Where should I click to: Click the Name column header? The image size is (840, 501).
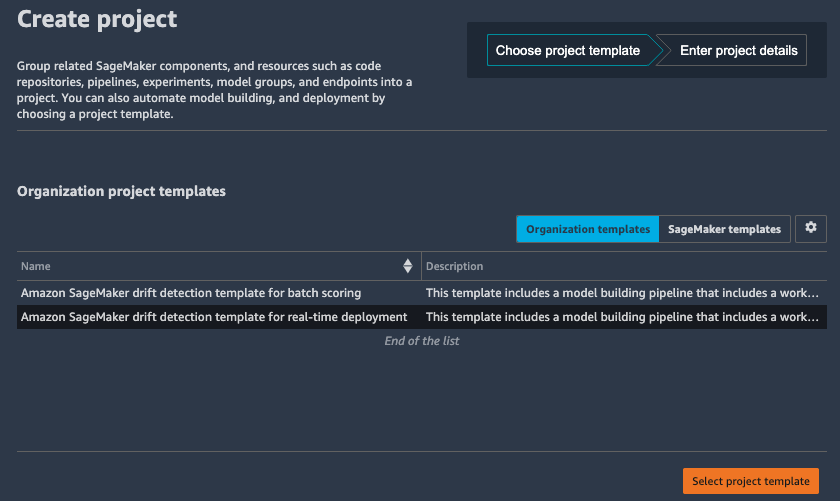click(35, 266)
